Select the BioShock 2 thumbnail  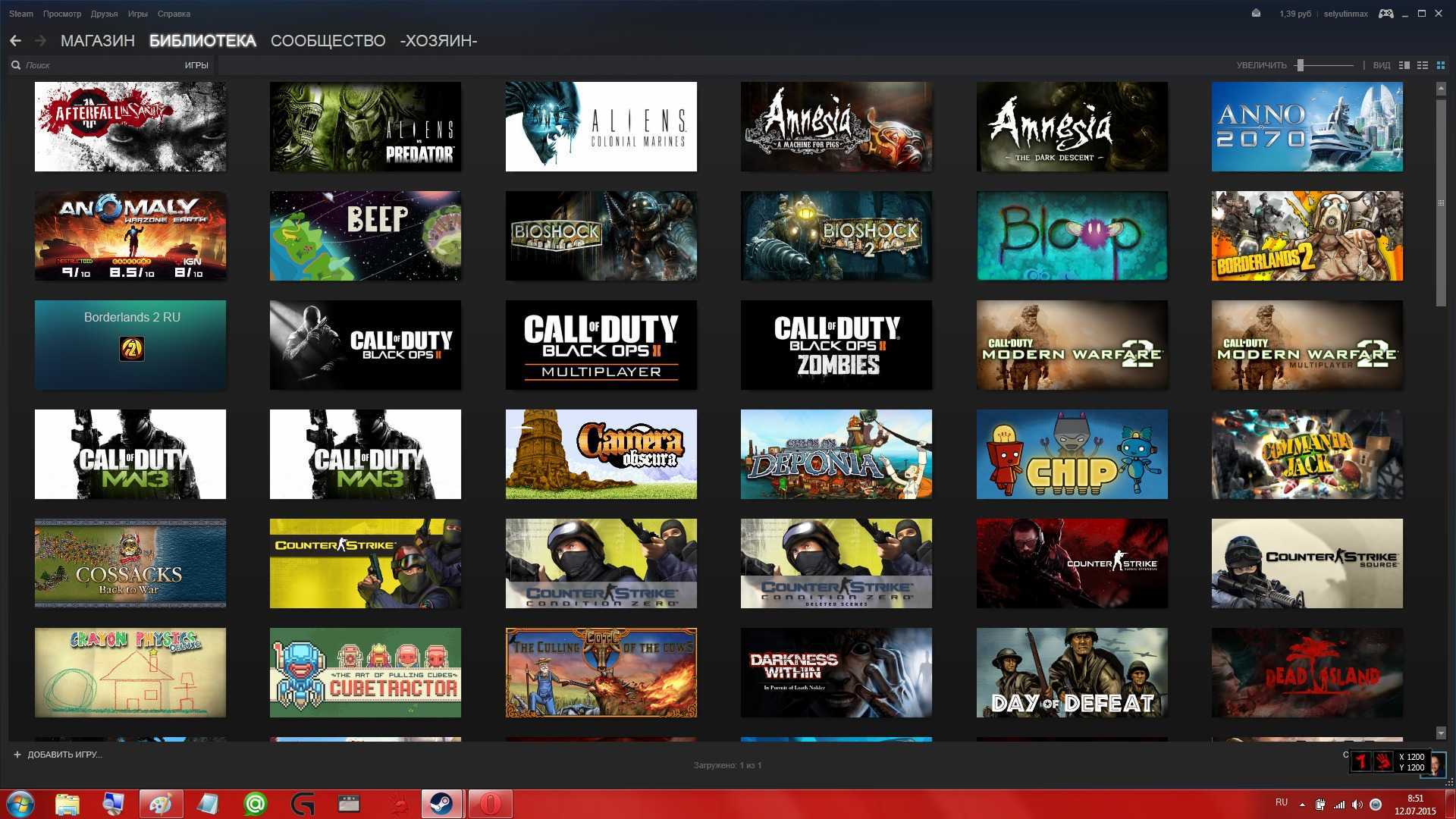tap(836, 236)
